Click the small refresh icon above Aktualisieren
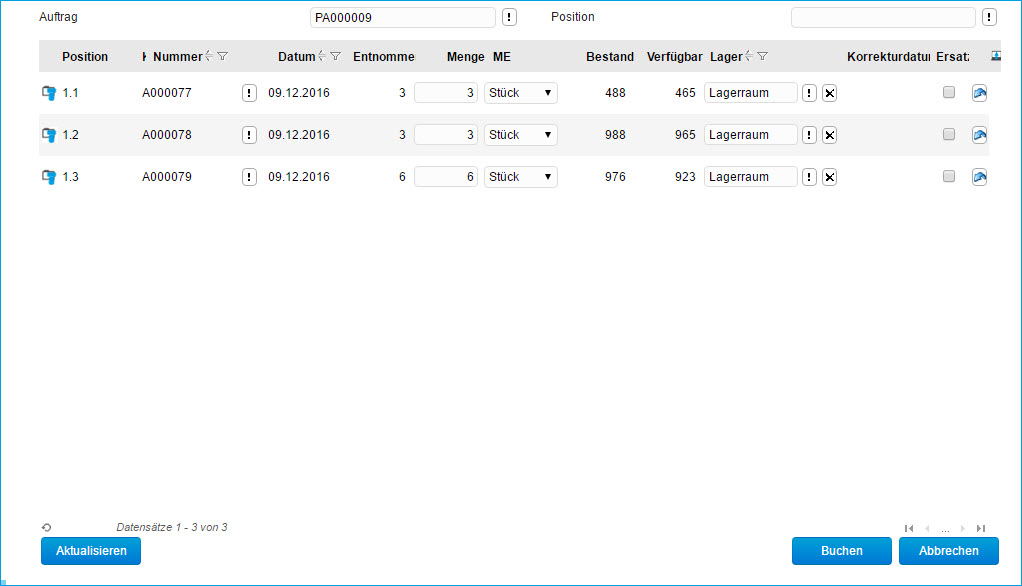The width and height of the screenshot is (1022, 586). [x=46, y=527]
